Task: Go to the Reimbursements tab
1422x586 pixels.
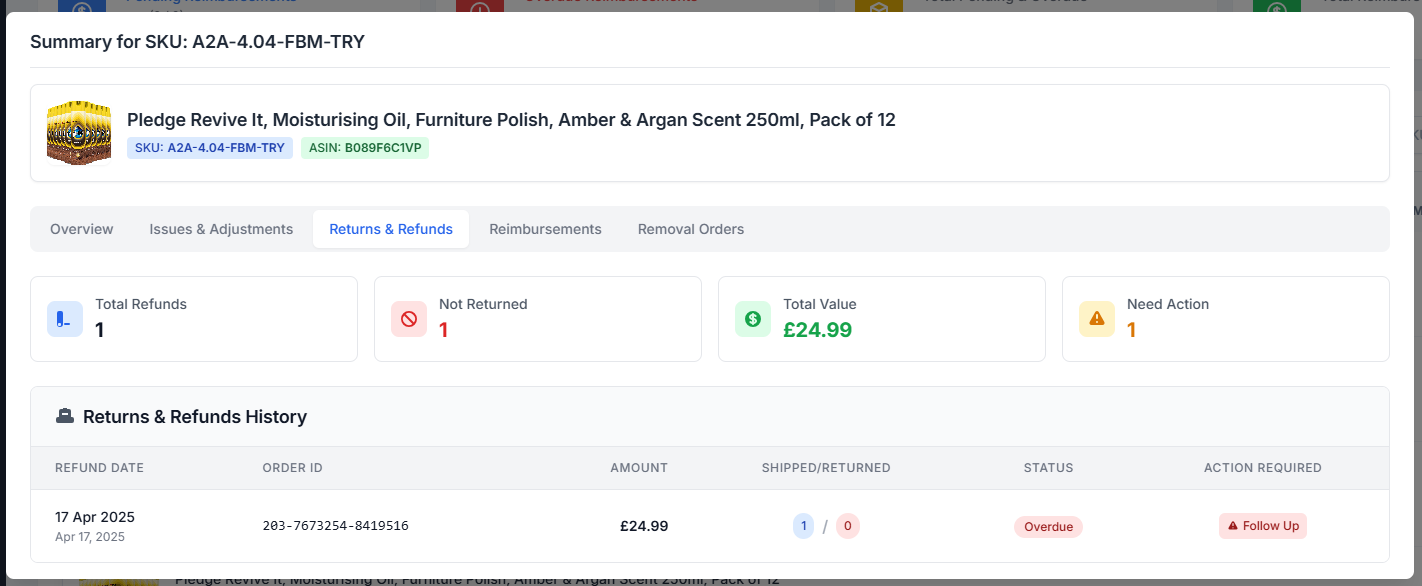Action: 545,229
